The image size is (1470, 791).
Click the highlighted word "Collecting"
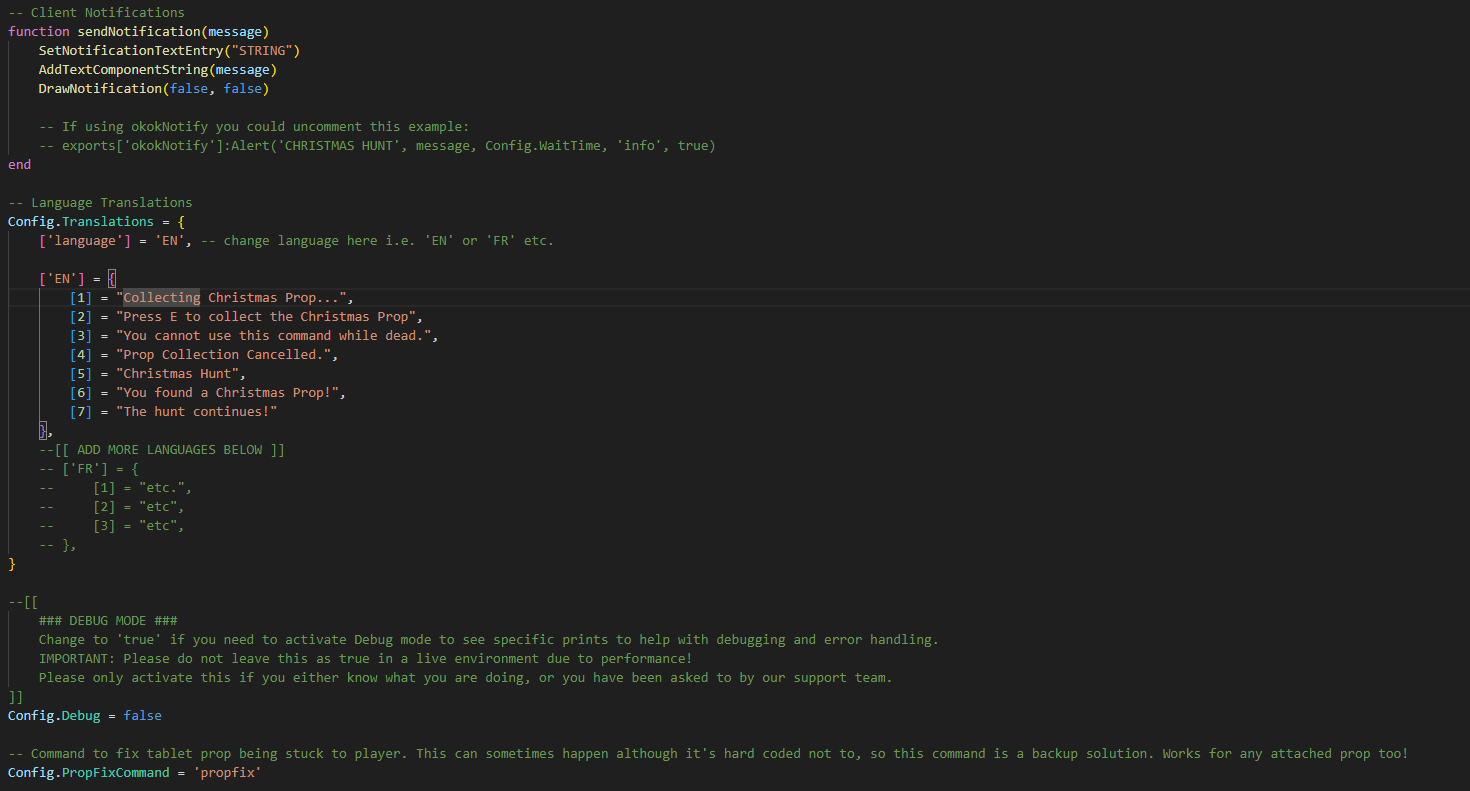(161, 298)
